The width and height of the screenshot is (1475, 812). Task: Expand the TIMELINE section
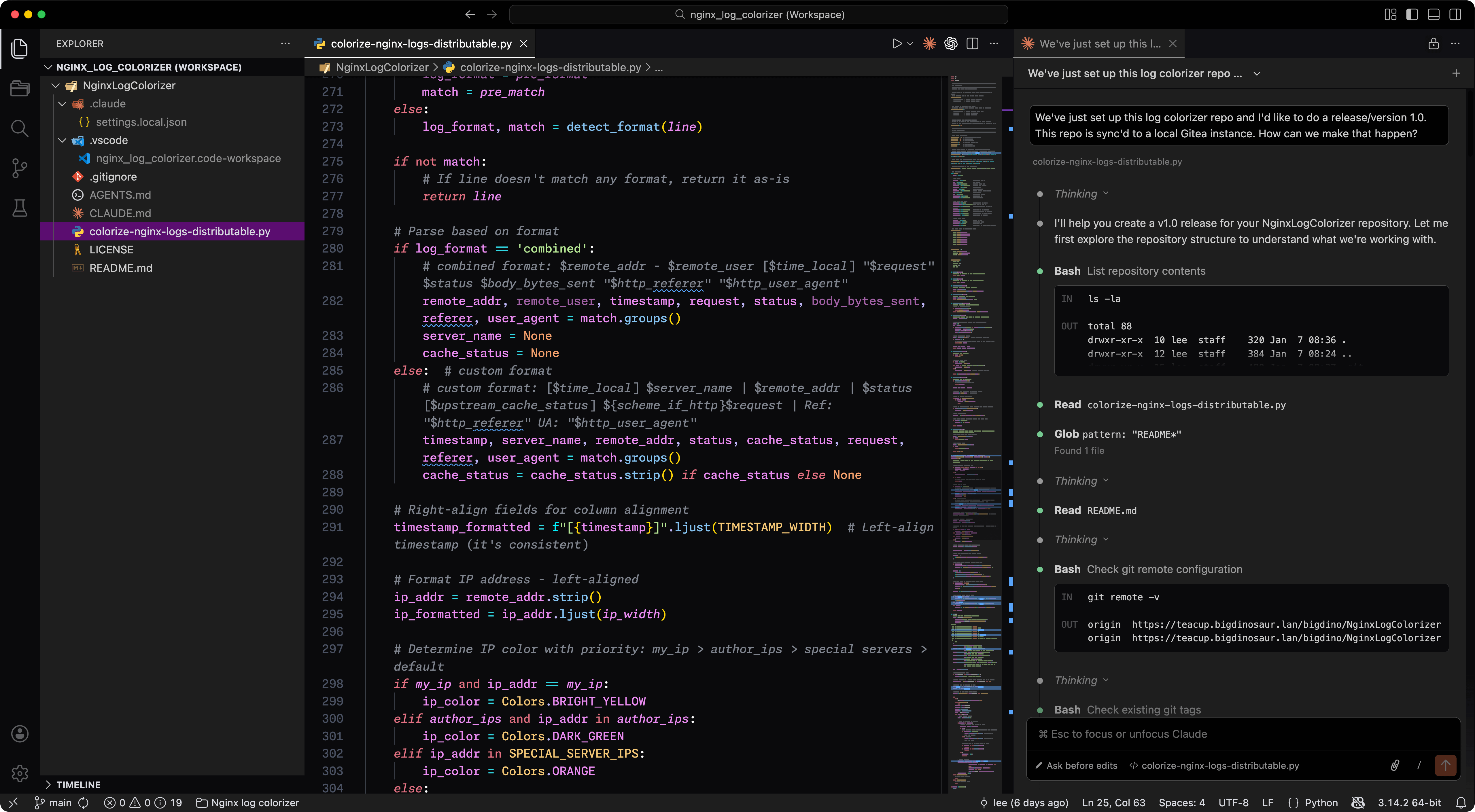point(78,785)
